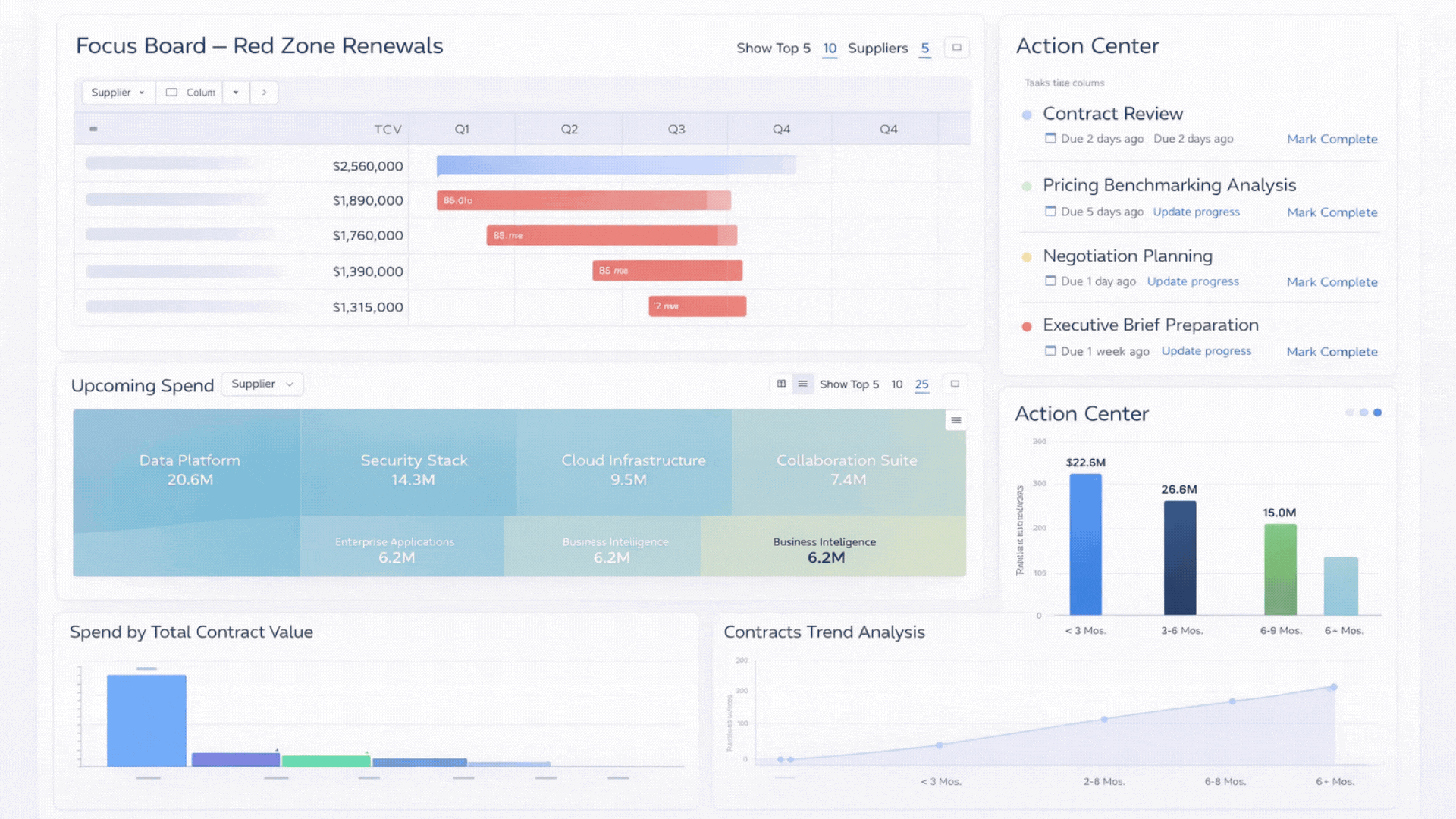This screenshot has width=1456, height=819.
Task: Select the third pagination dot in Action Center chart
Action: coord(1377,413)
